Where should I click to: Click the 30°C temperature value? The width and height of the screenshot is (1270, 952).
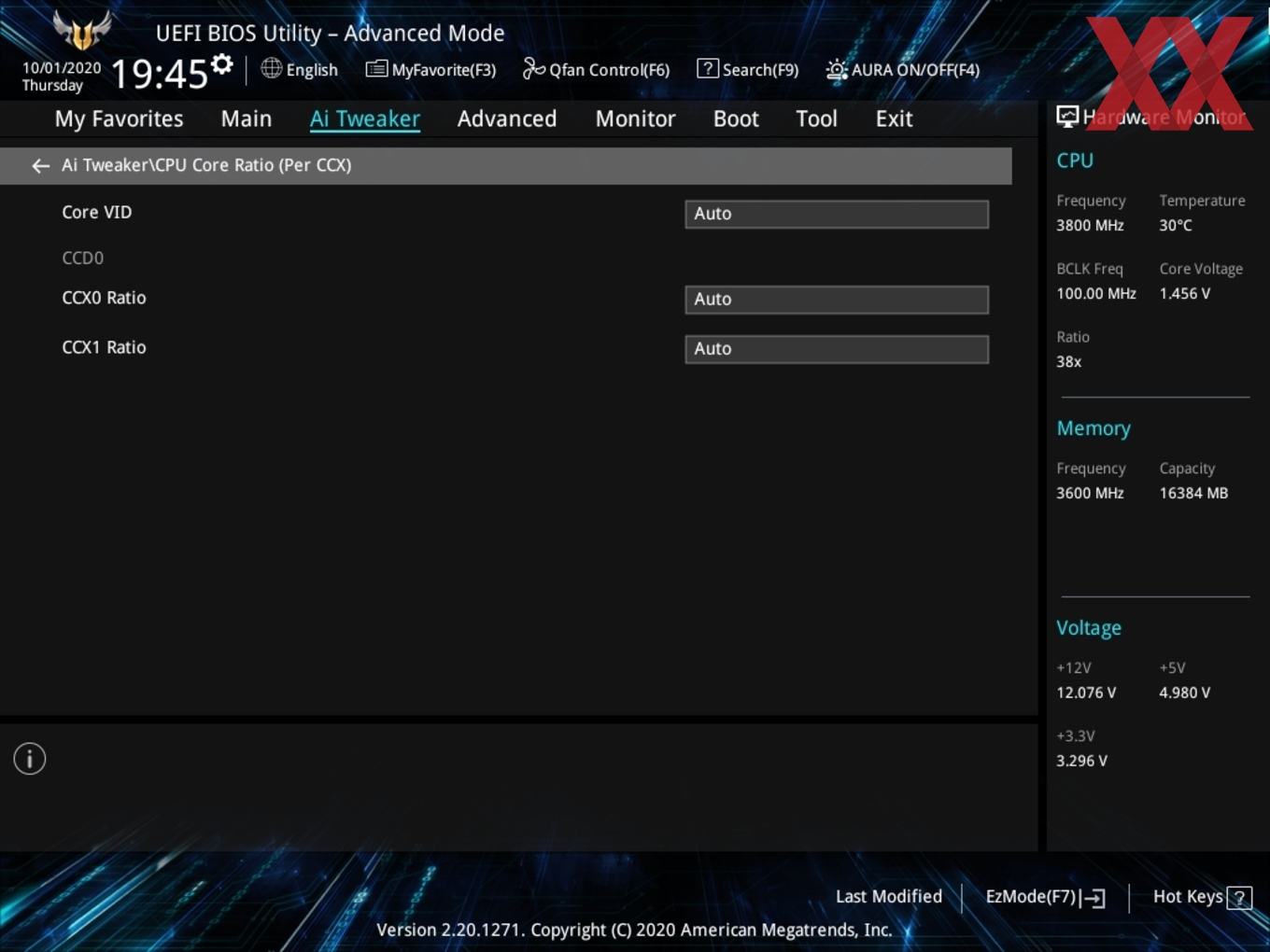tap(1176, 225)
